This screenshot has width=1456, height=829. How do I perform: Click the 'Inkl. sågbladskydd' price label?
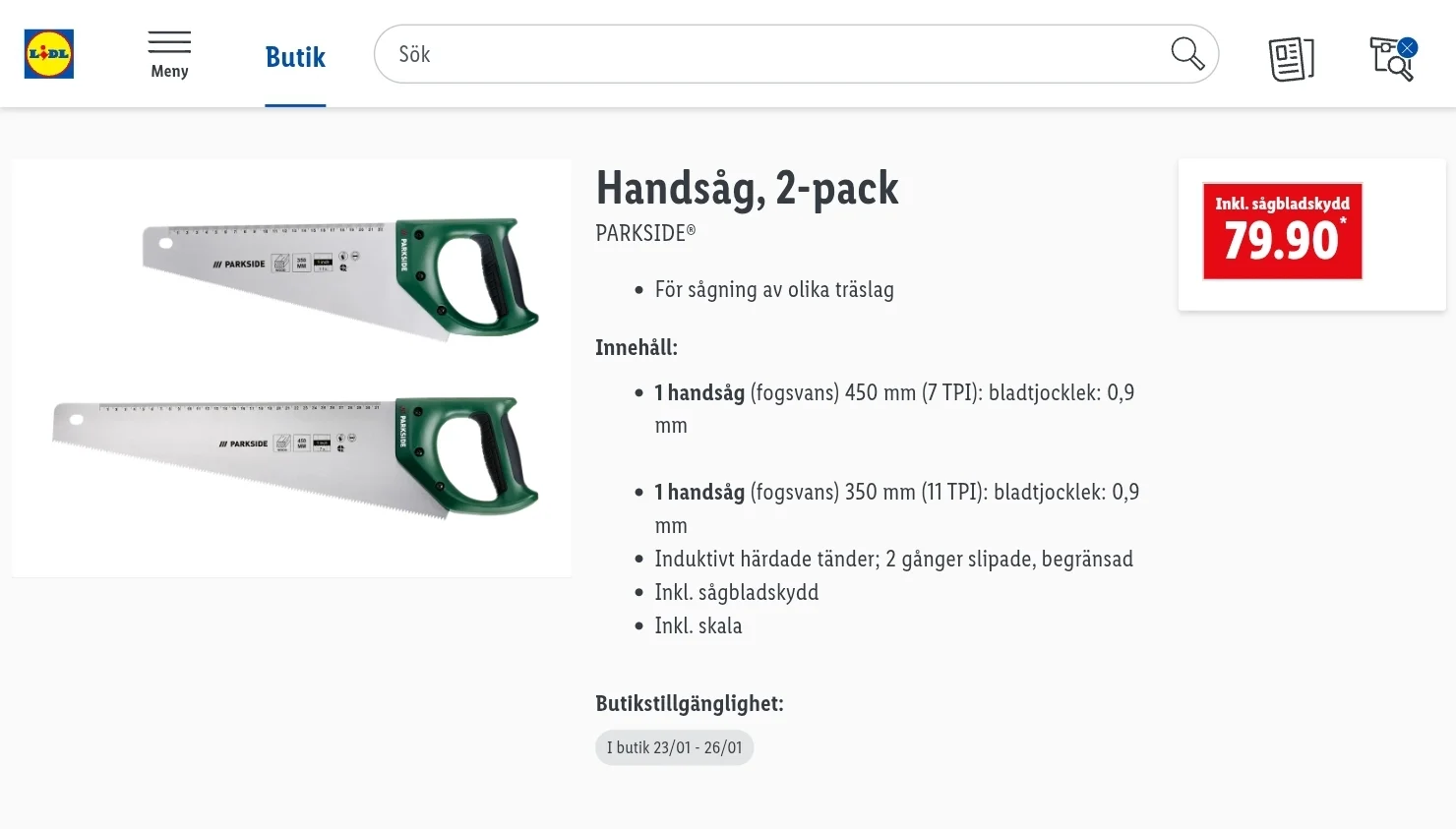tap(1282, 204)
